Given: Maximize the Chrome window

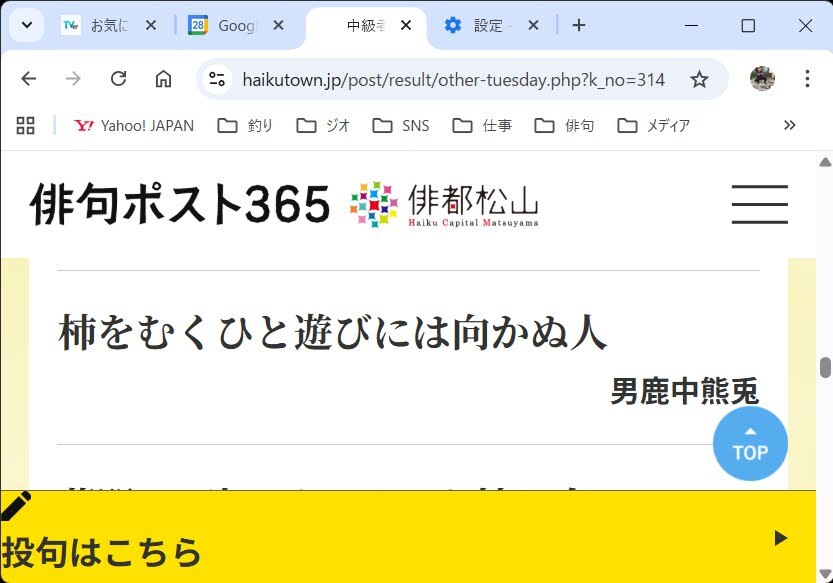Looking at the screenshot, I should pos(748,25).
